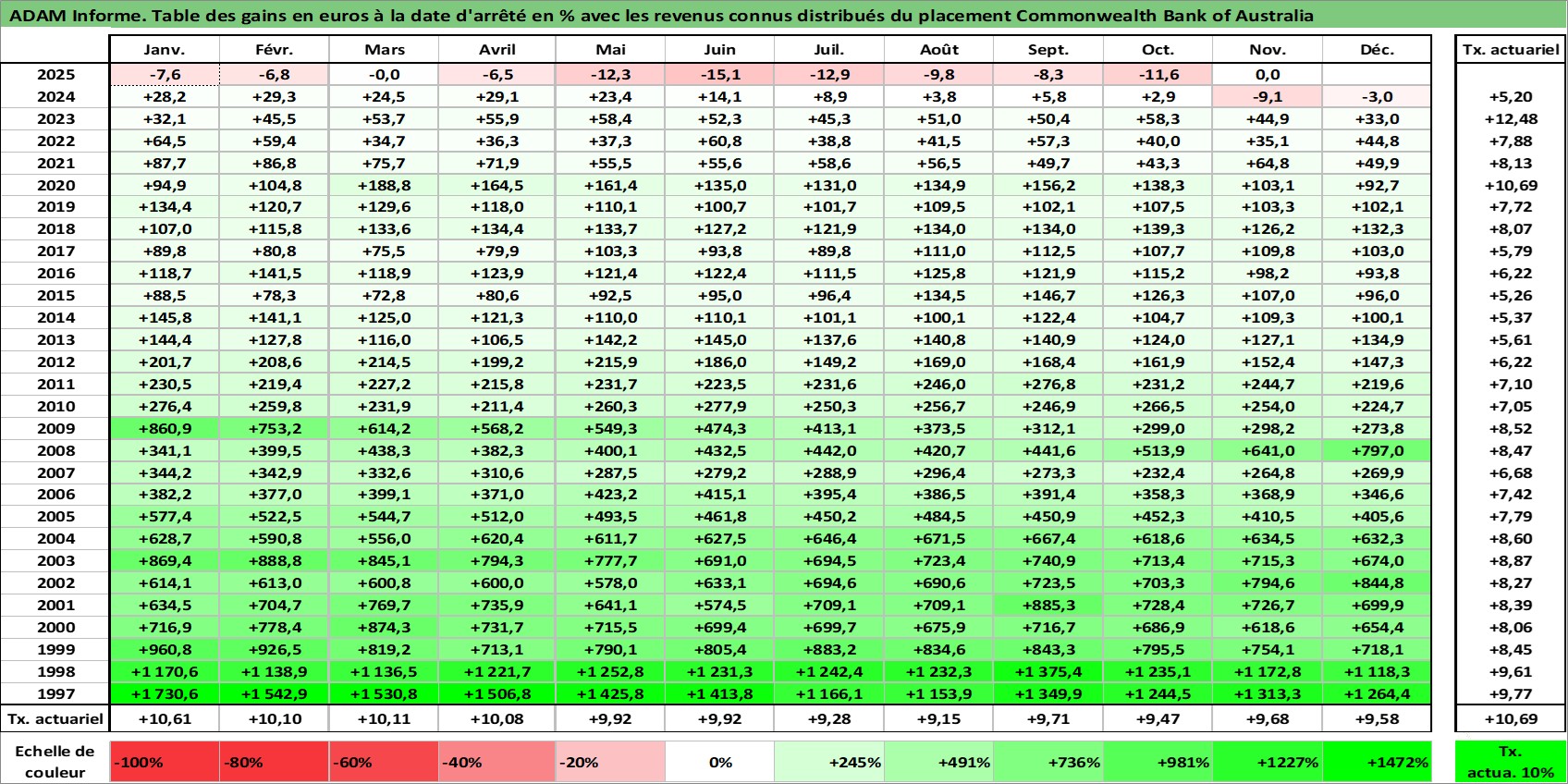
Task: Pick the +1227% color scale swatch
Action: click(x=1268, y=762)
